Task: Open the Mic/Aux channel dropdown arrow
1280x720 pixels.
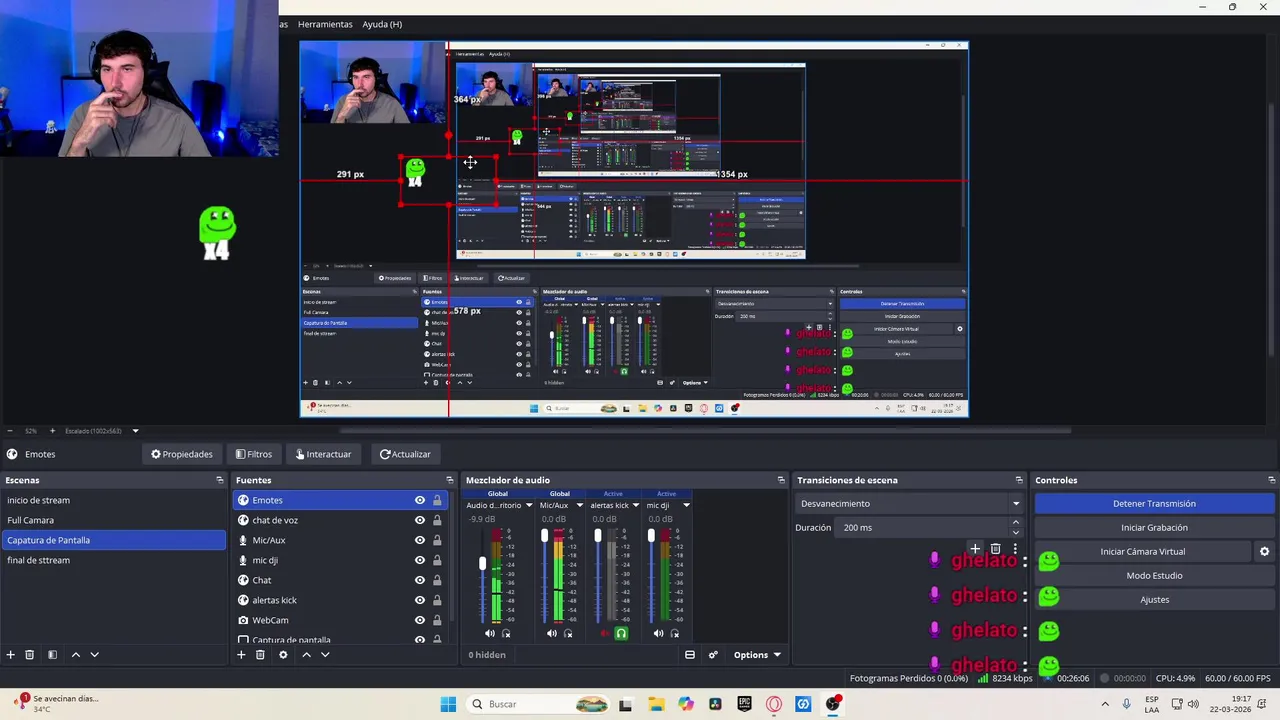Action: (579, 505)
